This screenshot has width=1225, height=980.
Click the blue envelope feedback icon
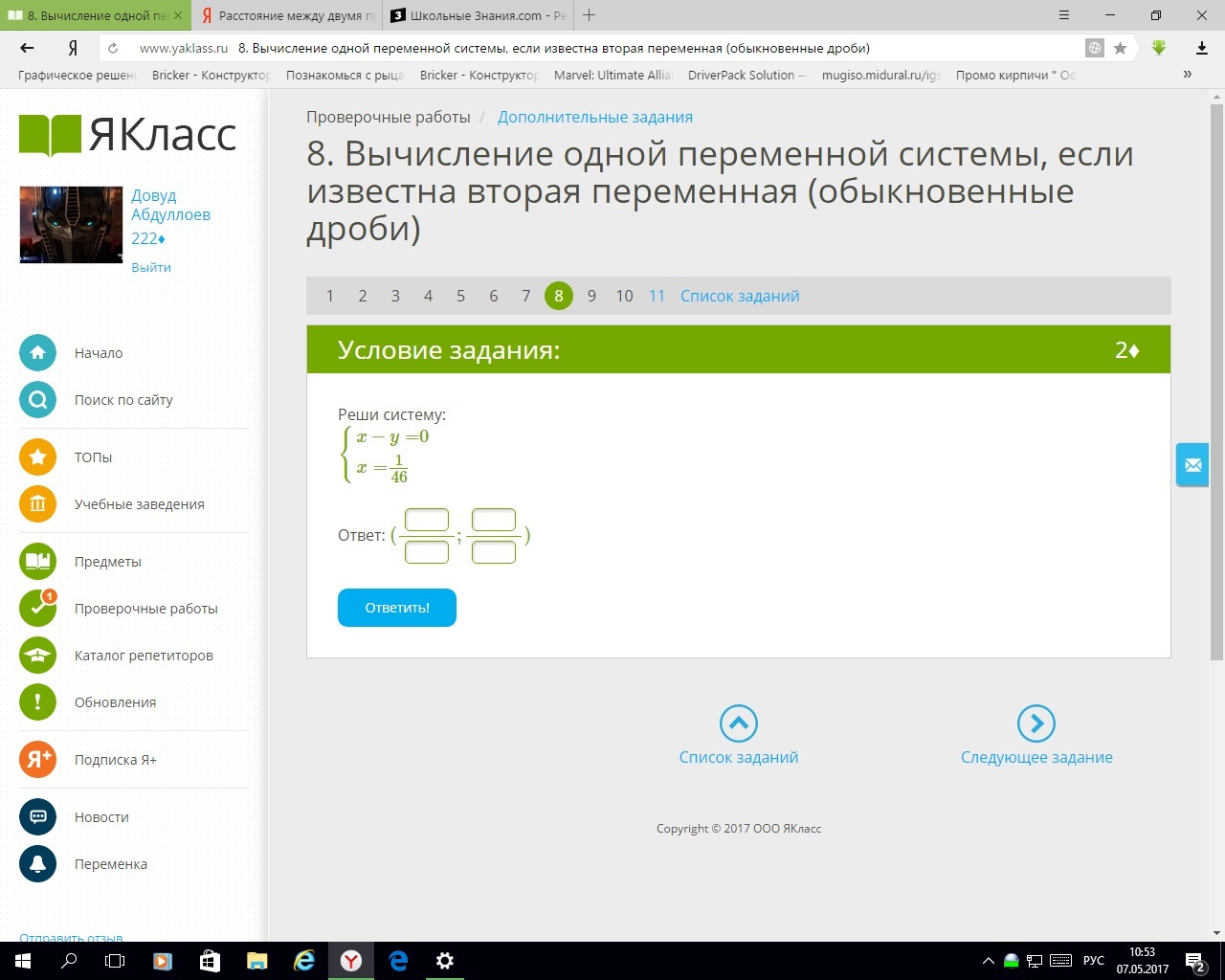(1192, 465)
